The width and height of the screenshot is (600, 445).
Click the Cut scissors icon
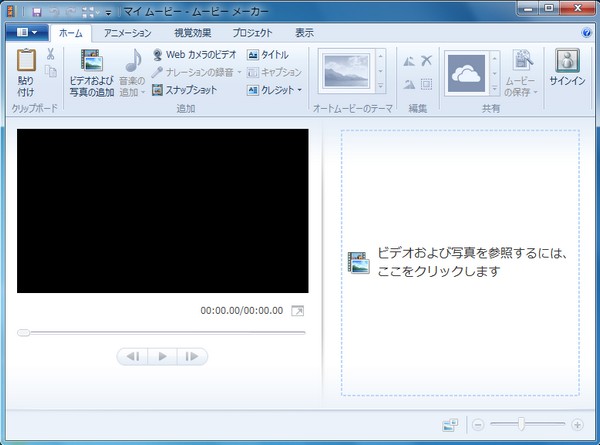pyautogui.click(x=51, y=54)
